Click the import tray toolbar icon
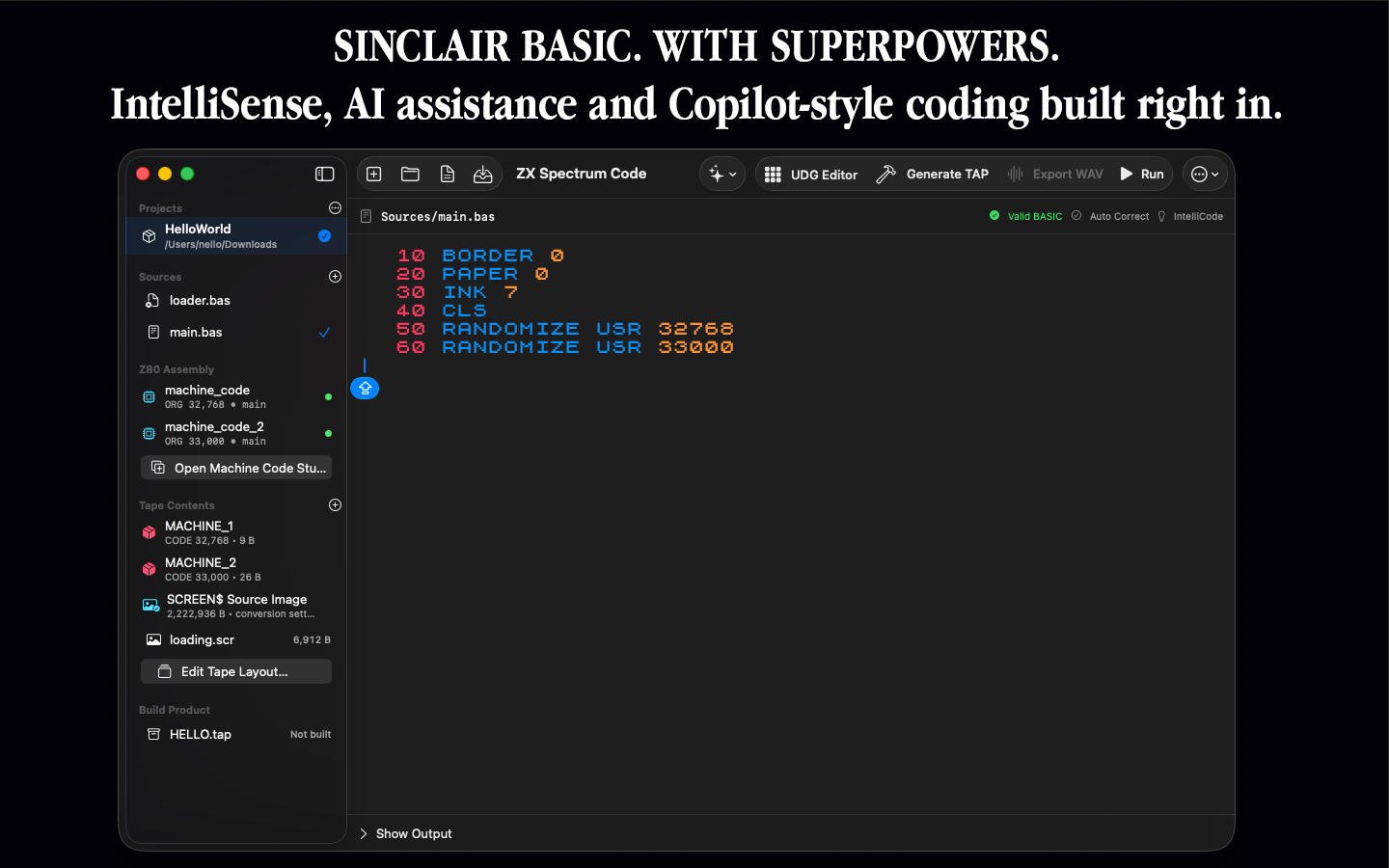This screenshot has height=868, width=1389. [482, 174]
